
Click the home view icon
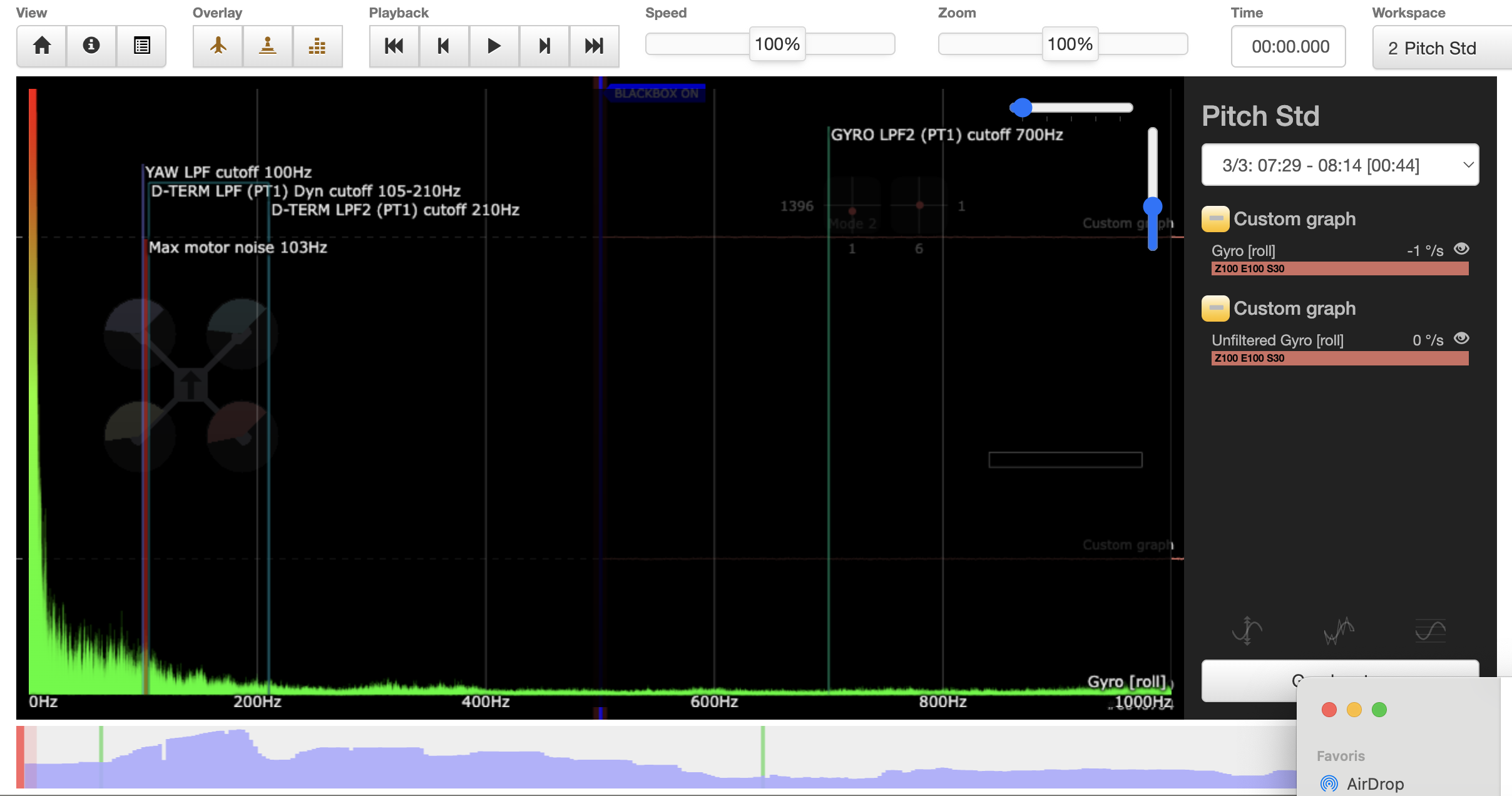tap(42, 46)
